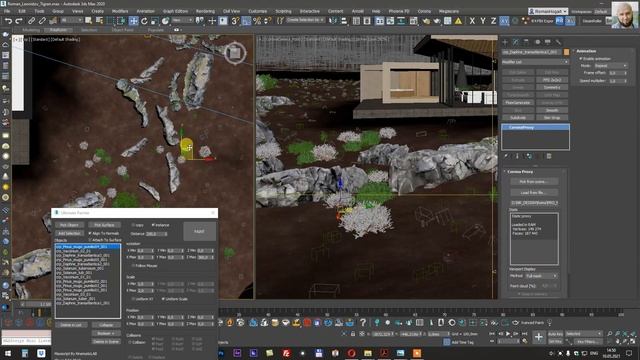Open the selection filter All dropdown

(71, 20)
